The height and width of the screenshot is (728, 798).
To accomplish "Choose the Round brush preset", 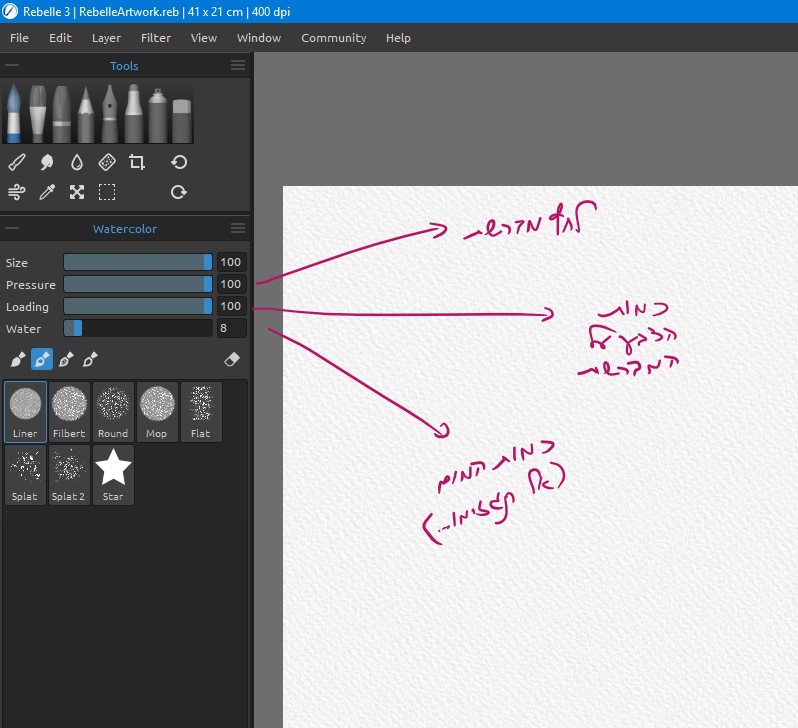I will [x=113, y=412].
